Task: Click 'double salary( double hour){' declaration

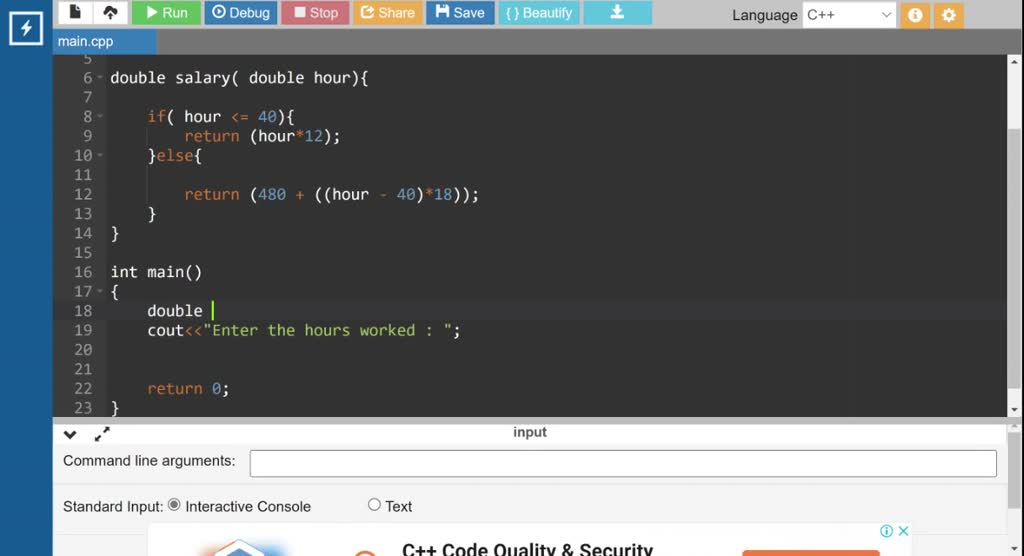Action: click(x=239, y=78)
